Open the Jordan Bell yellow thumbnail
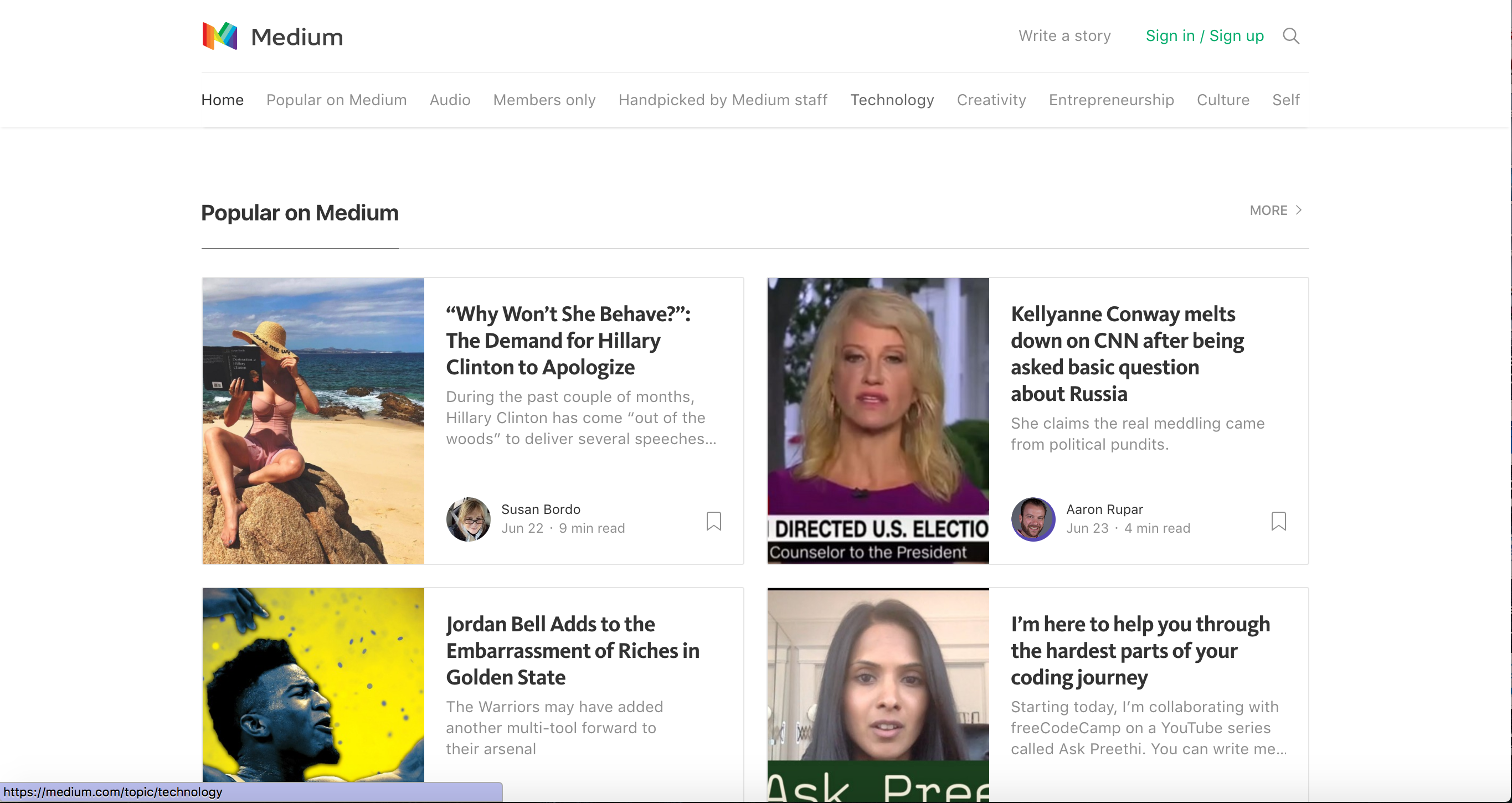 313,685
